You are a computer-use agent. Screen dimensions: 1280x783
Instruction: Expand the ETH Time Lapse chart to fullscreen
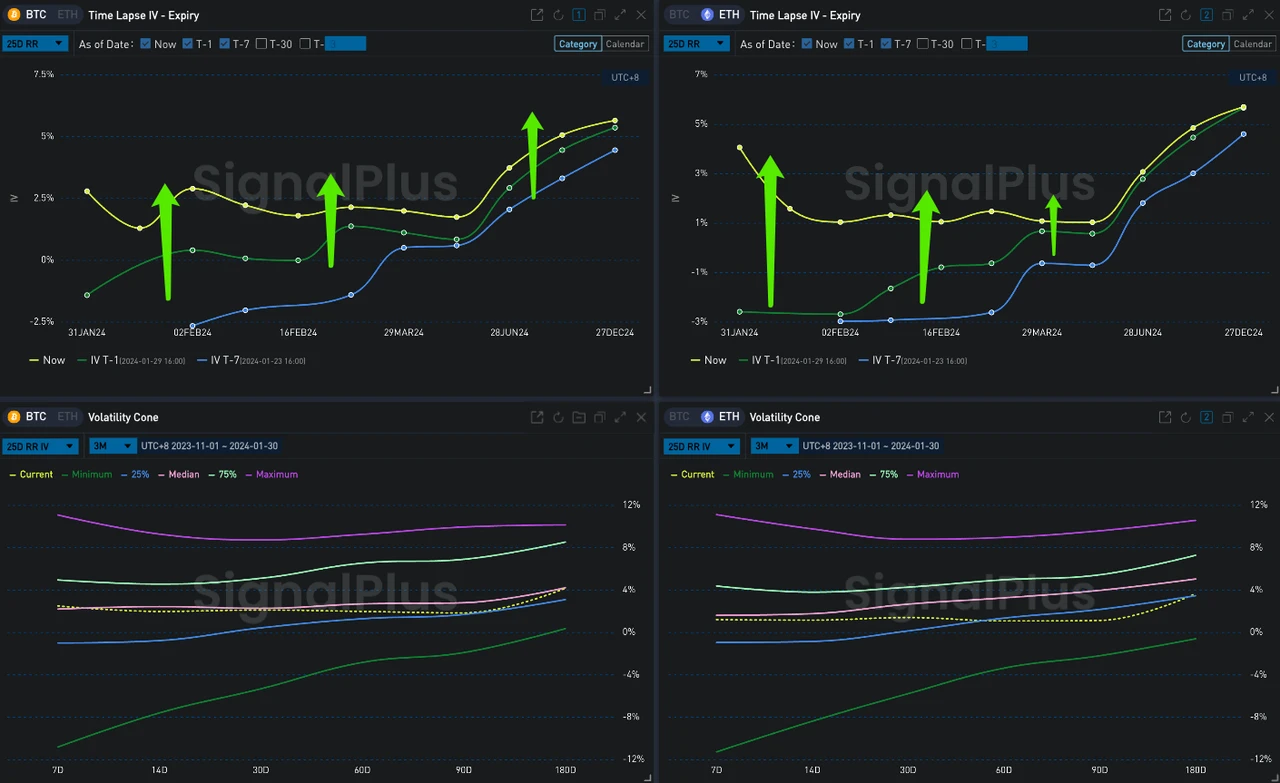click(x=1247, y=15)
